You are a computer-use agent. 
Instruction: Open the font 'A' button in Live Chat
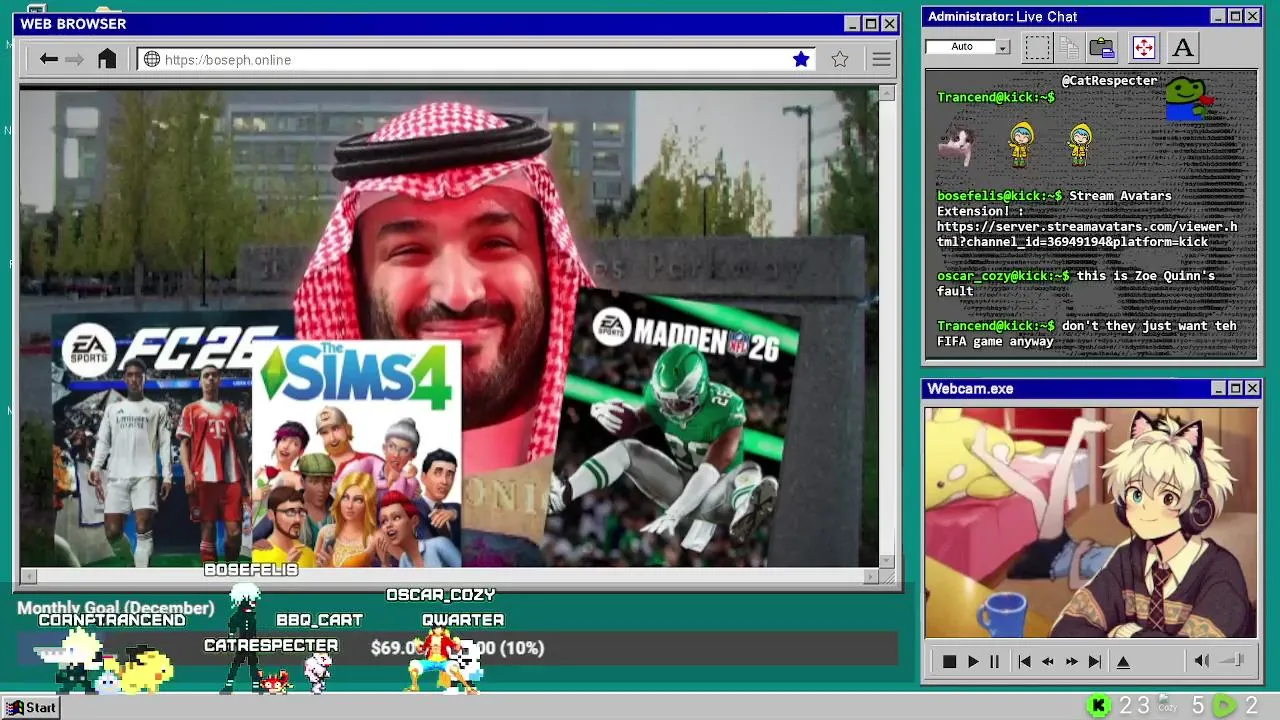pos(1183,47)
